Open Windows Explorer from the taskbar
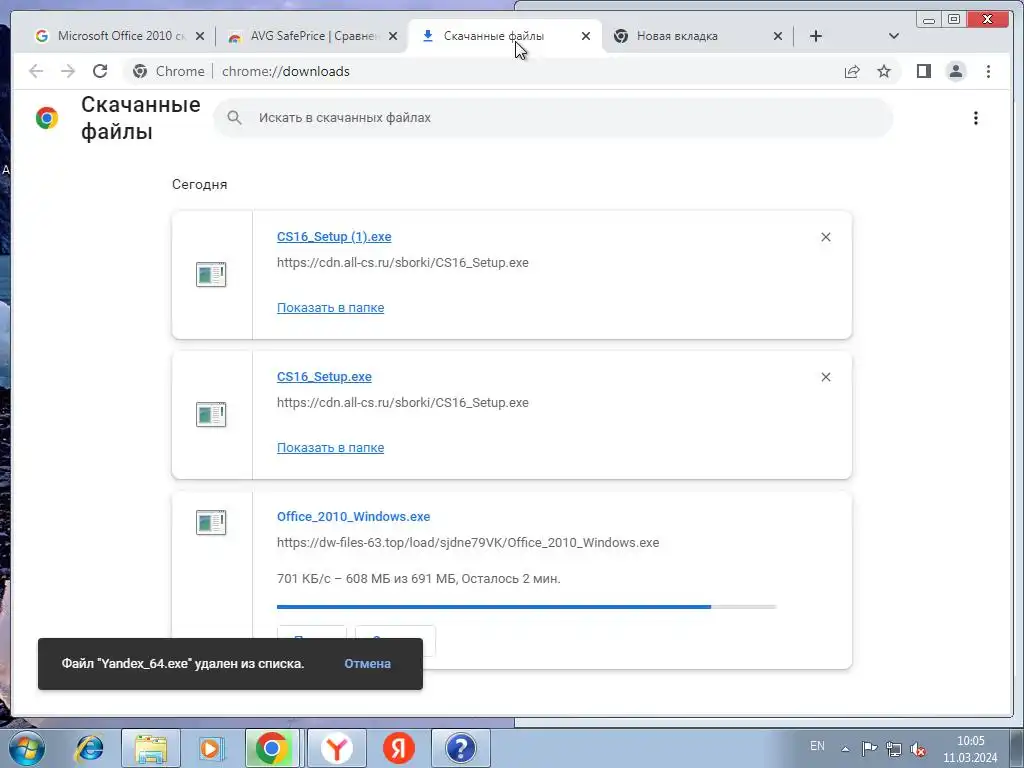The width and height of the screenshot is (1024, 768). (150, 748)
